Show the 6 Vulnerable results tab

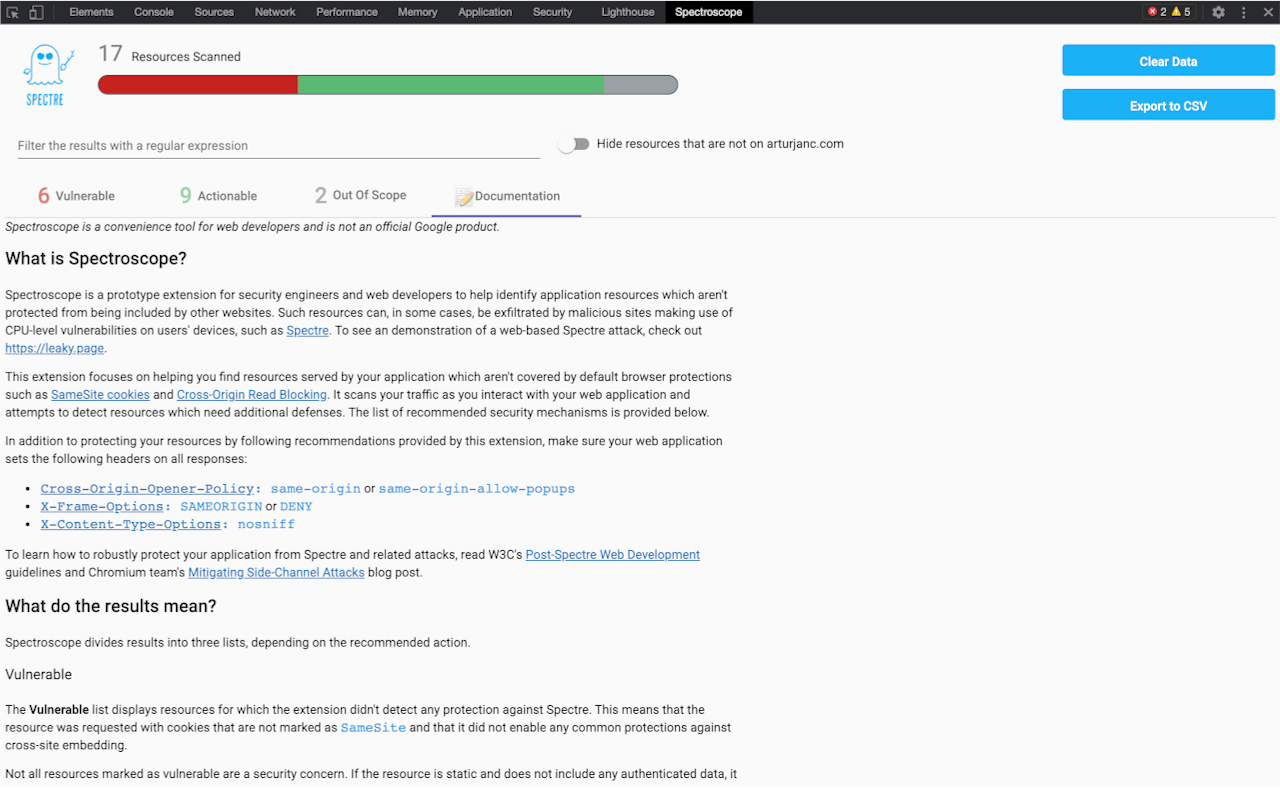coord(76,196)
